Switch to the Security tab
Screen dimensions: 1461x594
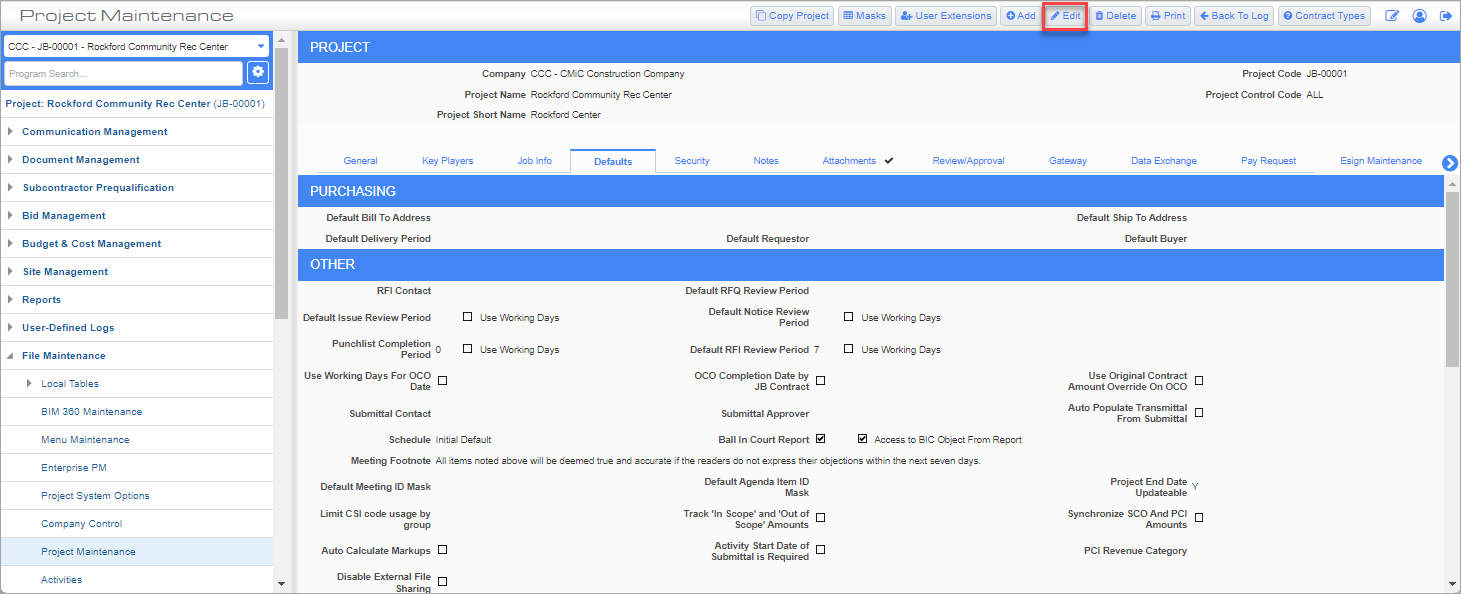pos(692,161)
